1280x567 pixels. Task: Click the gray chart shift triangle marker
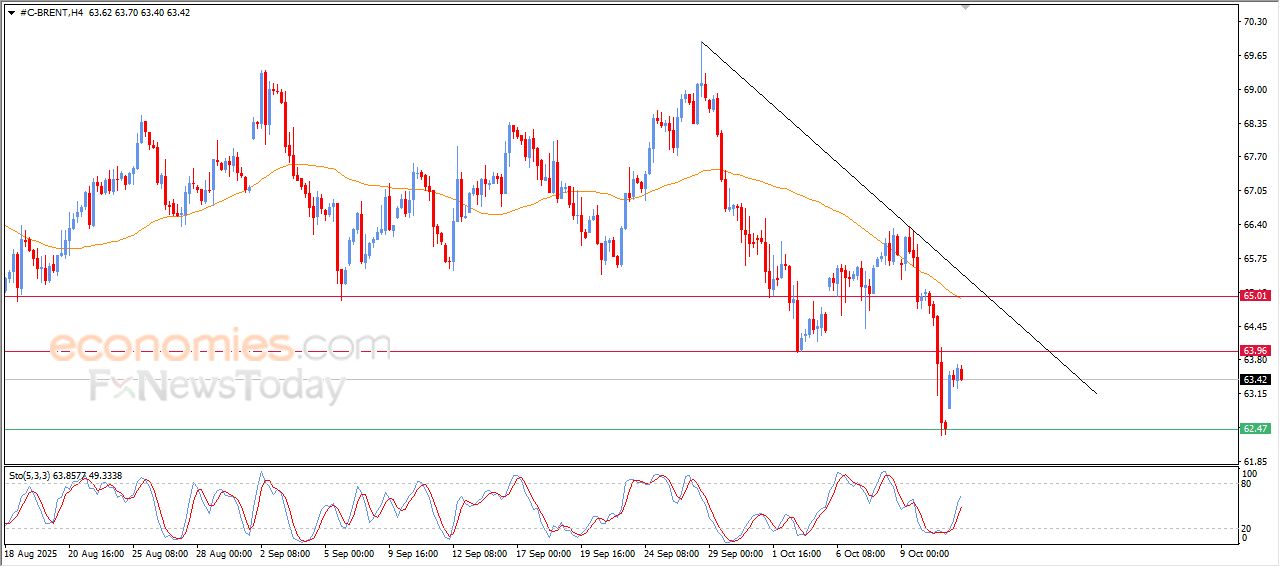click(x=965, y=7)
